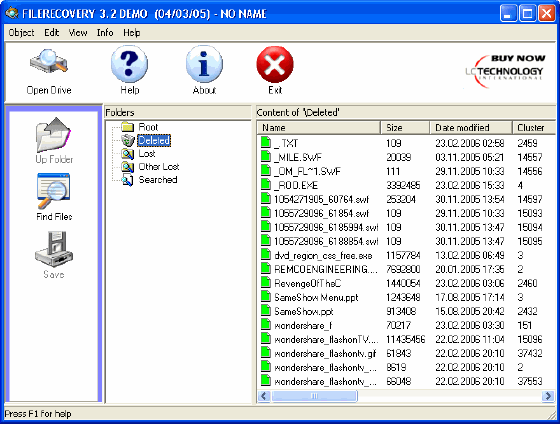The image size is (560, 424).
Task: Click green icon of _.TXT file
Action: (x=265, y=143)
